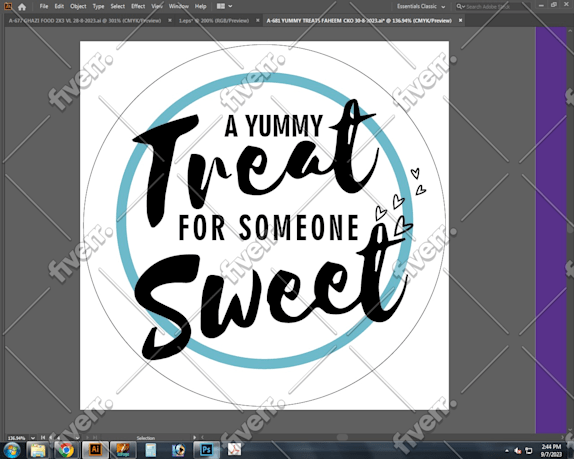Go to first artboard button
The height and width of the screenshot is (459, 574).
[x=43, y=437]
